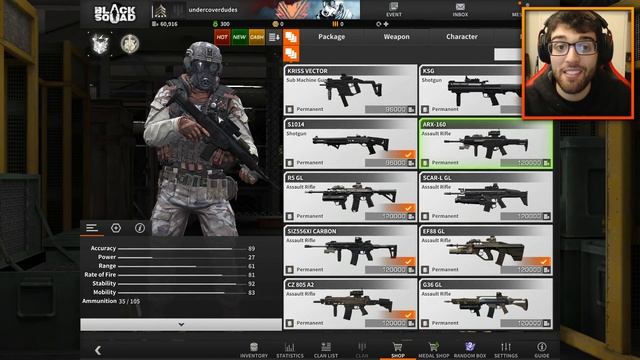Select the wolf emblem badge
Screen dimensions: 640x360
point(100,43)
